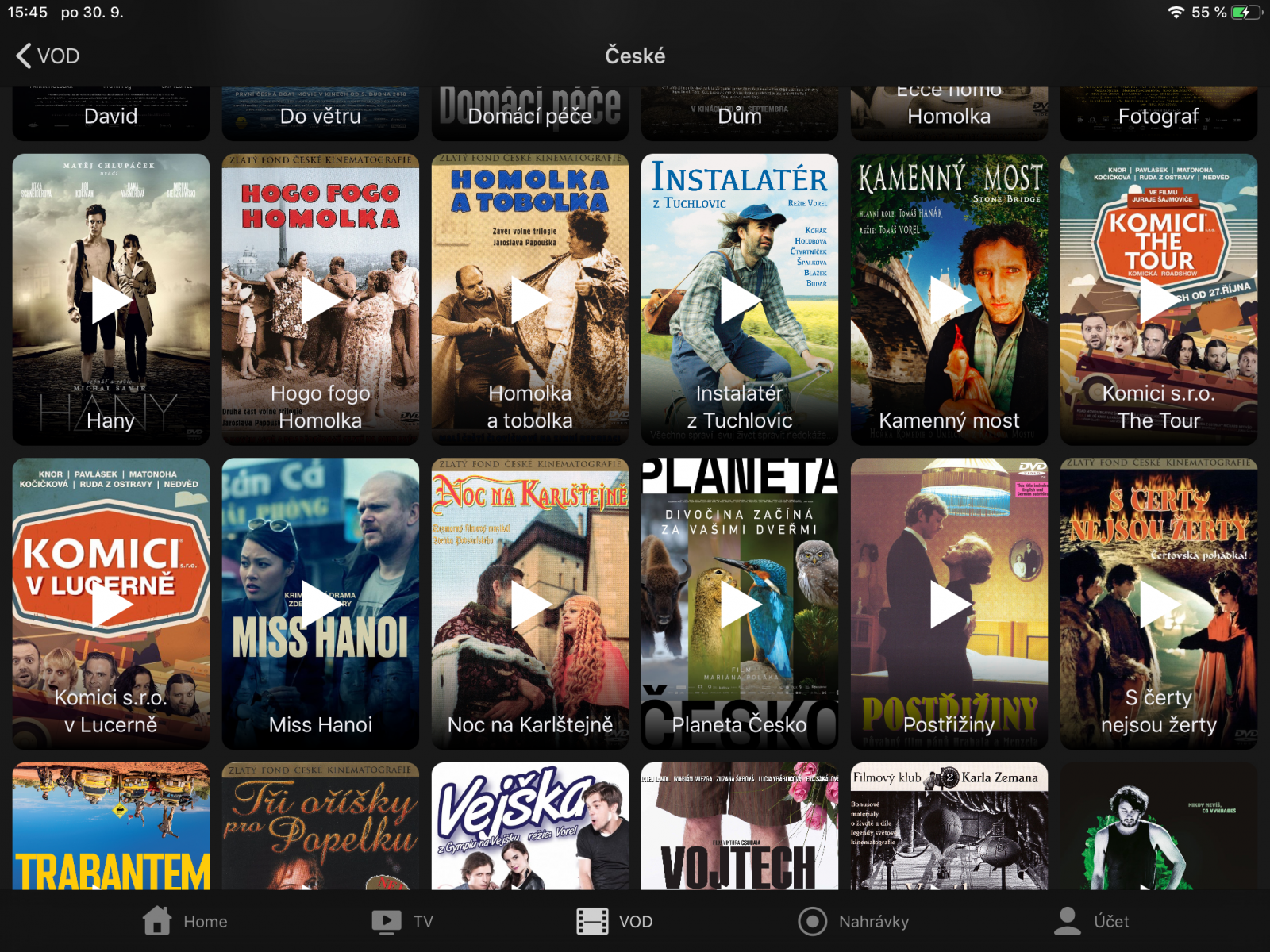Viewport: 1270px width, 952px height.
Task: Tap the Wi-Fi status icon
Action: point(1176,13)
